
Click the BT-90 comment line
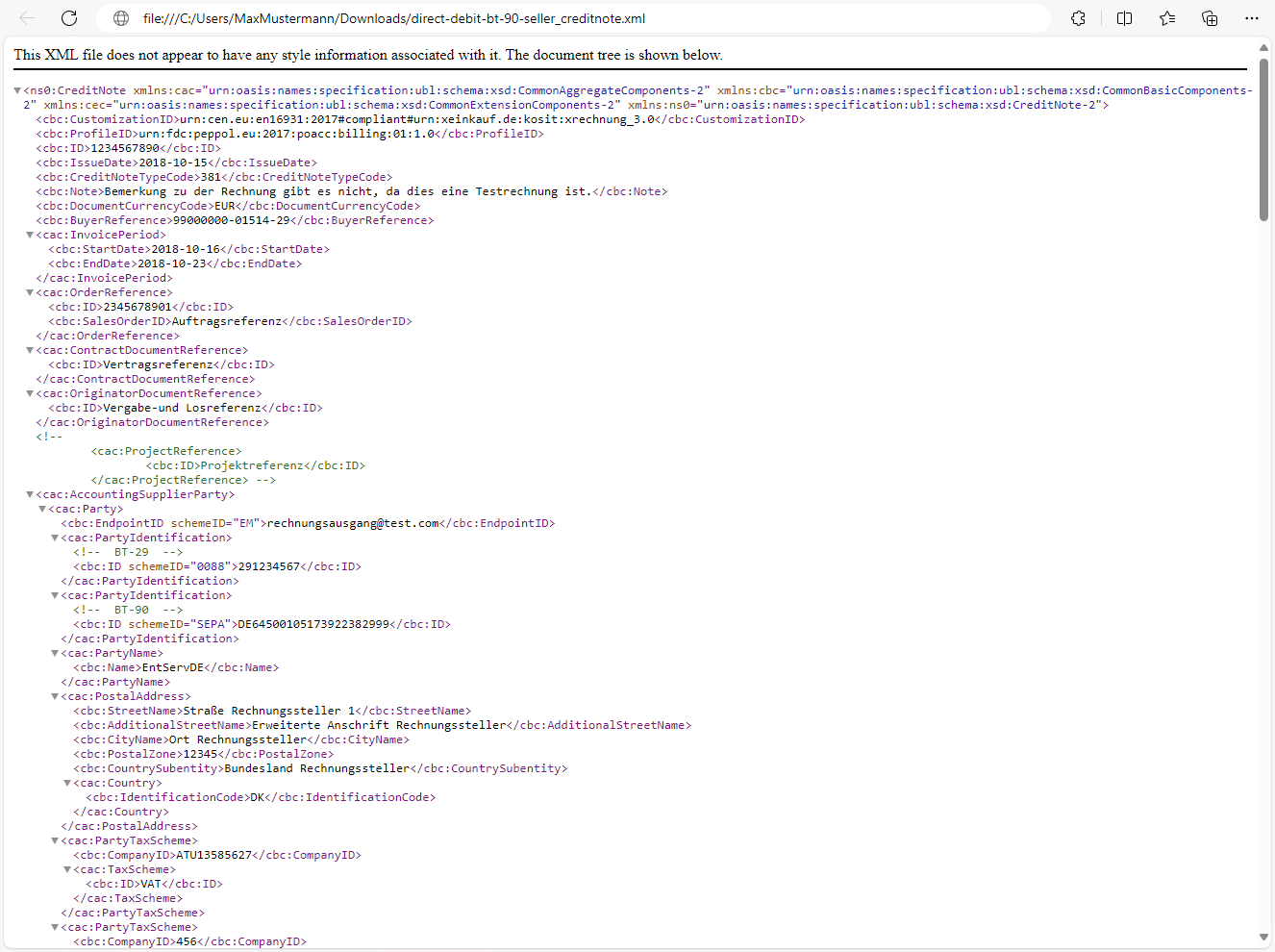(x=128, y=610)
